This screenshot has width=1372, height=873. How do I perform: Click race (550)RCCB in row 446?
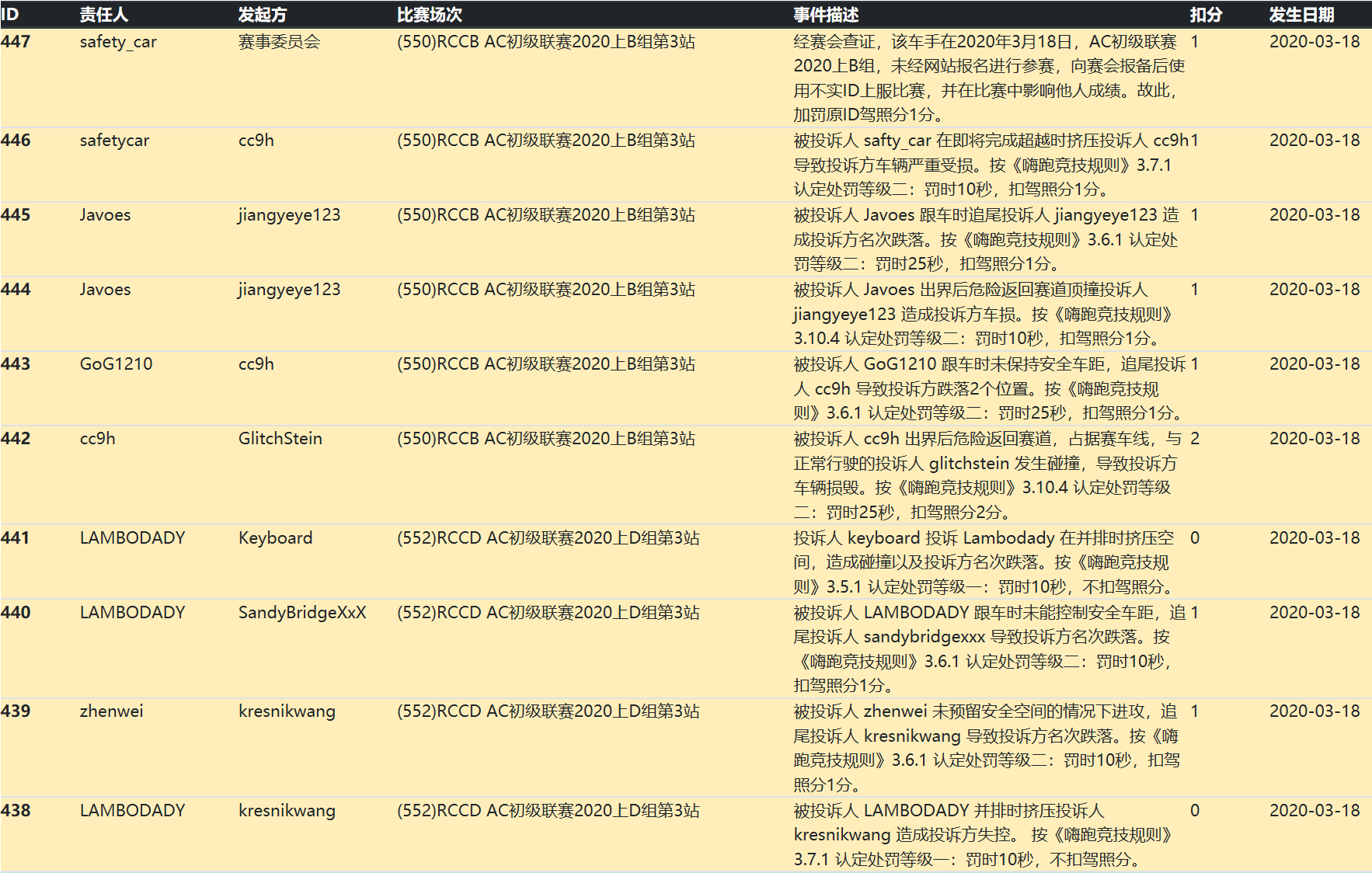546,141
